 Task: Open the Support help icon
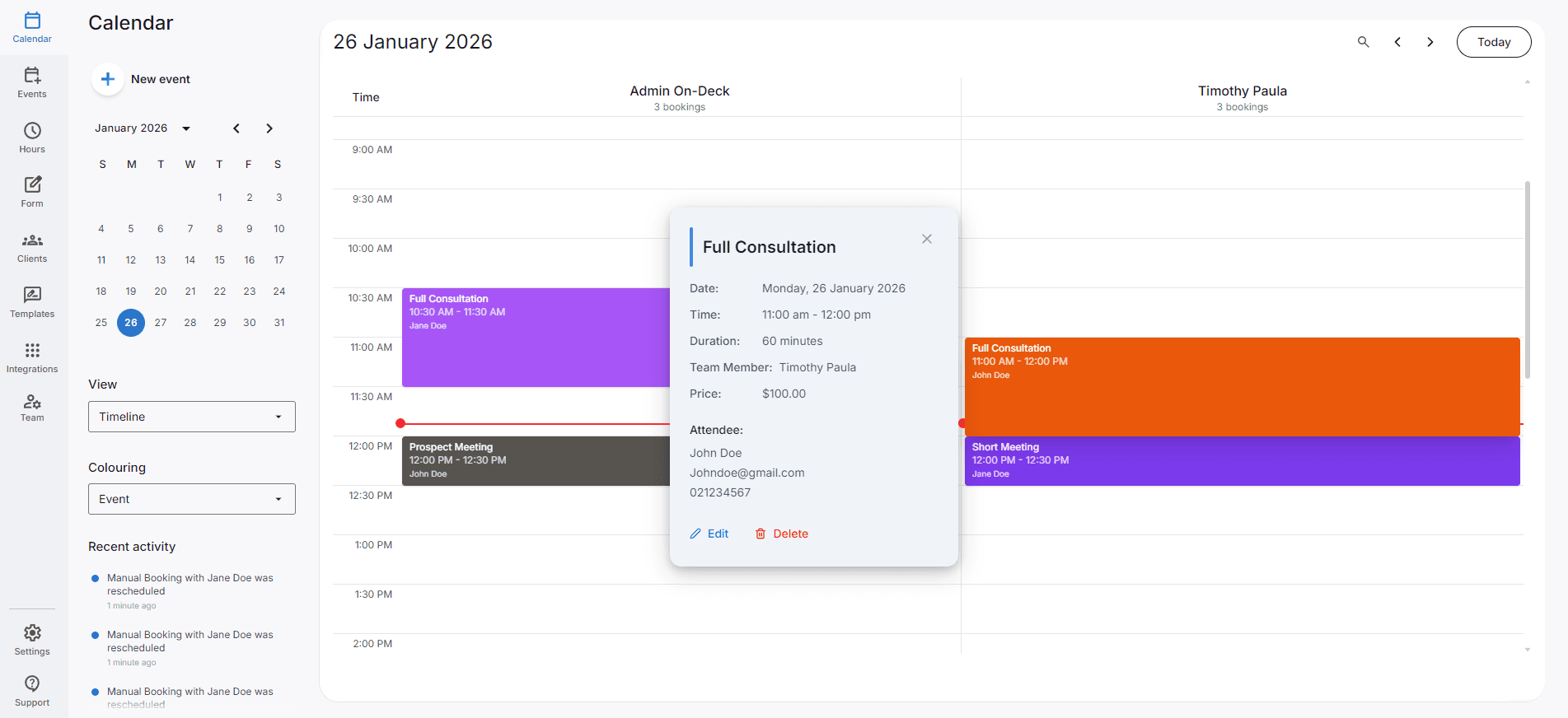[32, 683]
